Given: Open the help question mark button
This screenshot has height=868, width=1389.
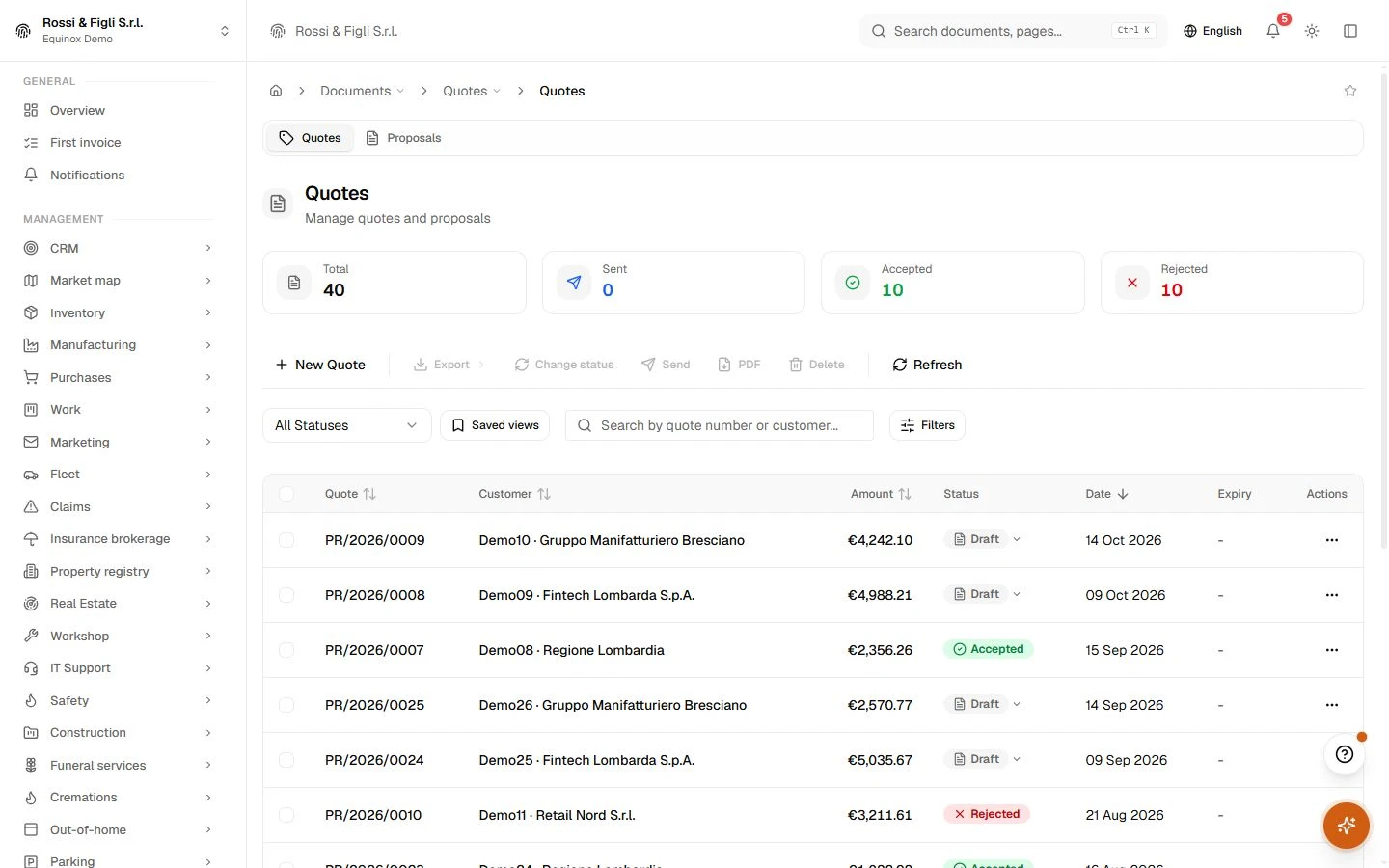Looking at the screenshot, I should click(1345, 754).
